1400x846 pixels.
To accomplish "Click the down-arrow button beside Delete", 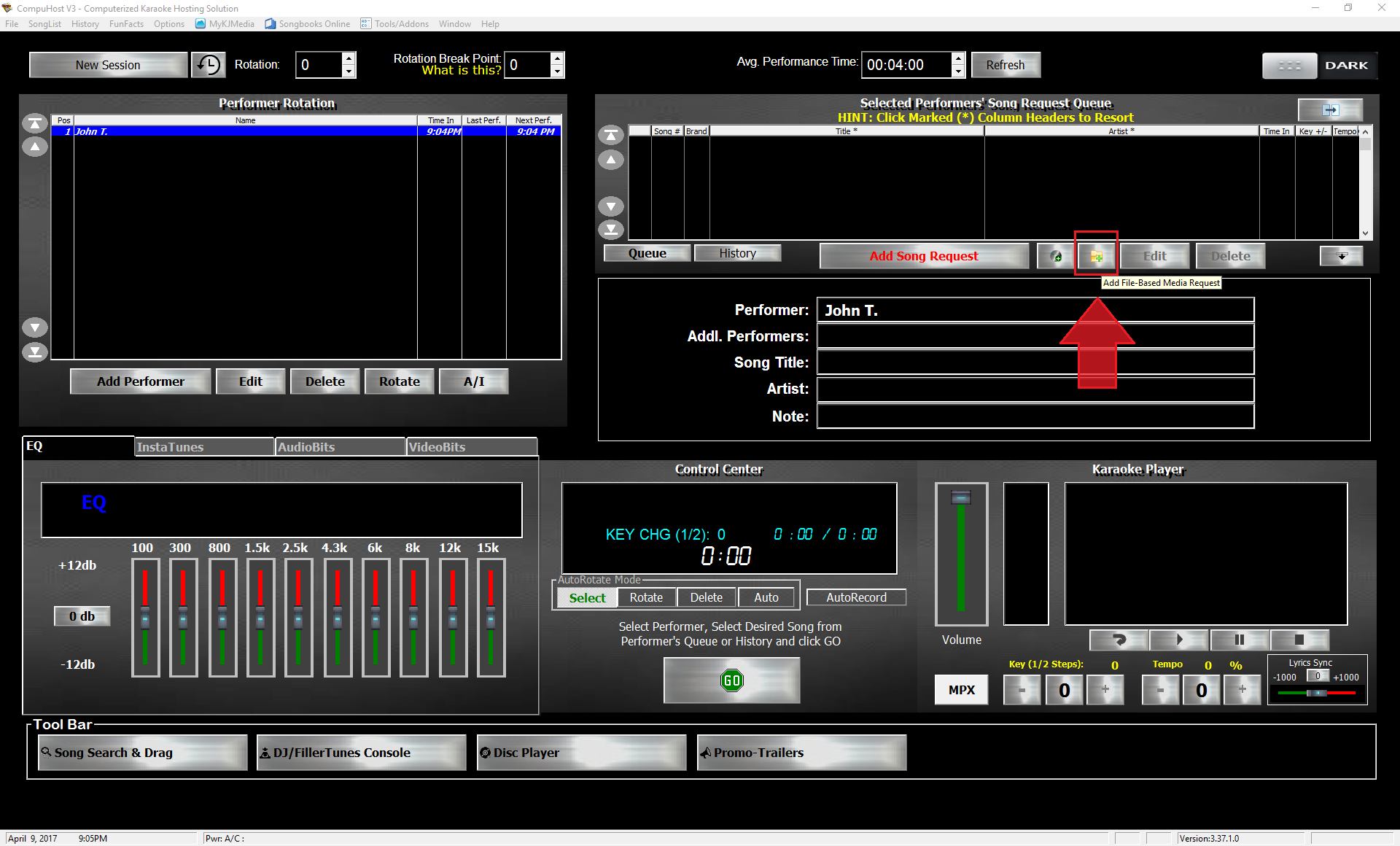I will click(1342, 256).
